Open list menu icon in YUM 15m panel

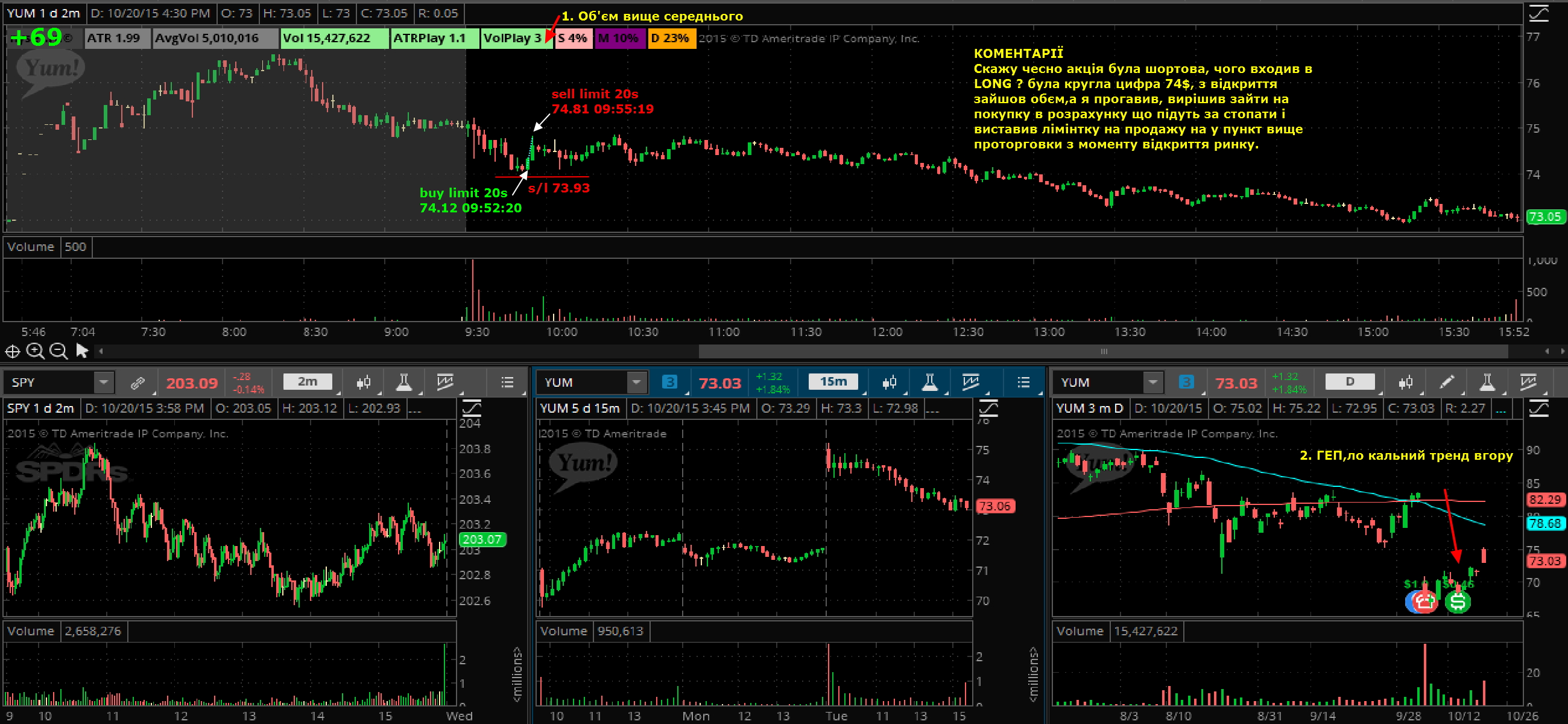pyautogui.click(x=1023, y=383)
